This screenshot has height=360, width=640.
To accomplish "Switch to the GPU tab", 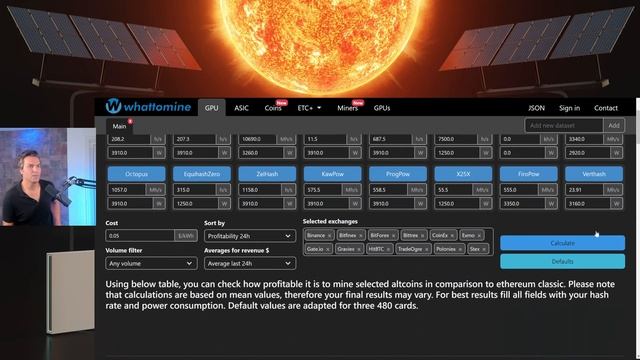I will (x=211, y=108).
